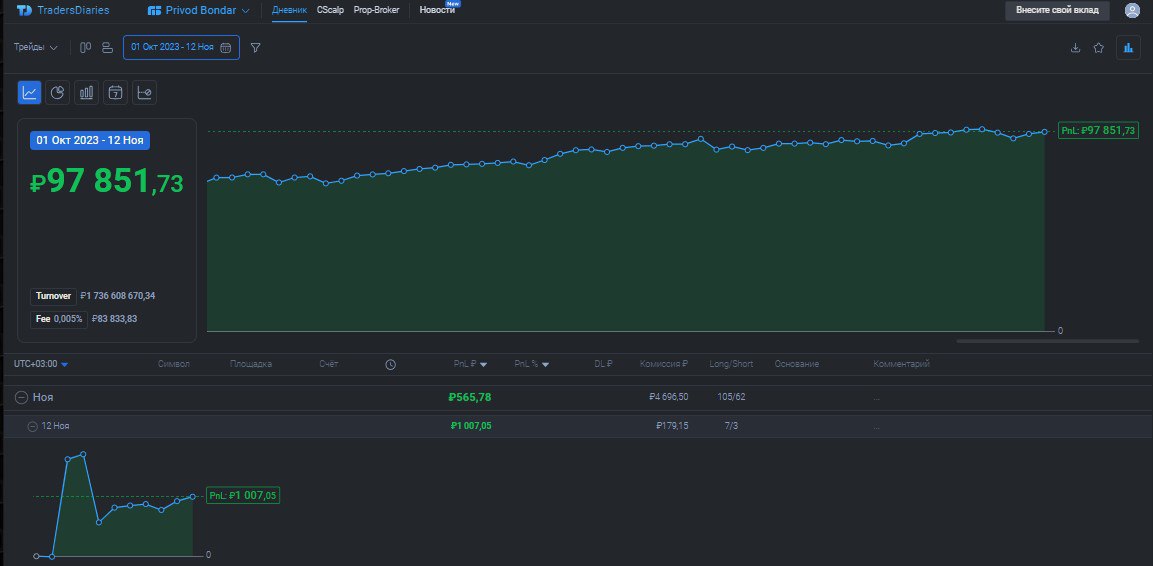The height and width of the screenshot is (566, 1153).
Task: Click the 12 Ноя commission ₽179,15
Action: 672,426
